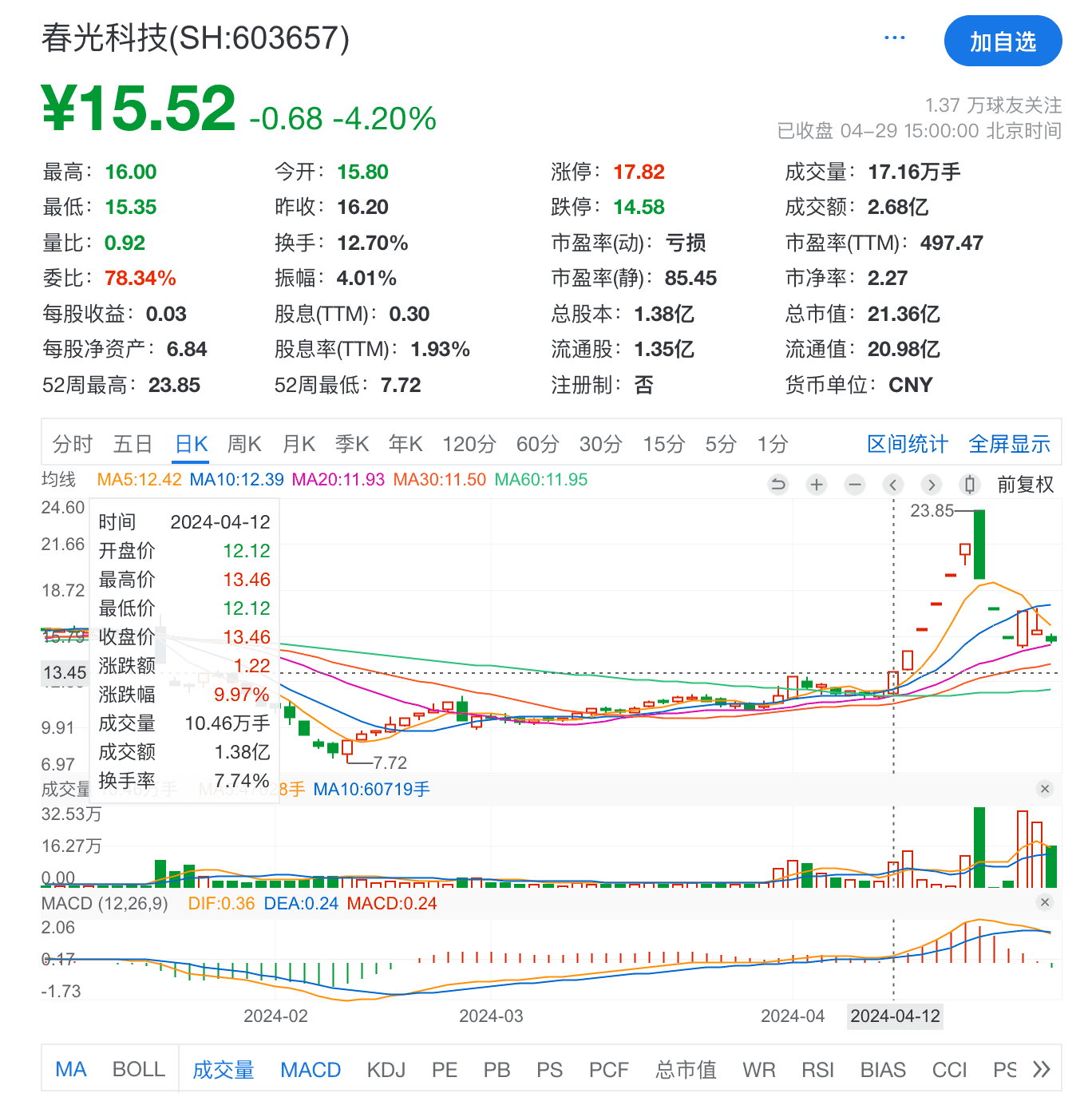The height and width of the screenshot is (1113, 1092).
Task: Toggle the PB indicator
Action: click(x=497, y=1070)
